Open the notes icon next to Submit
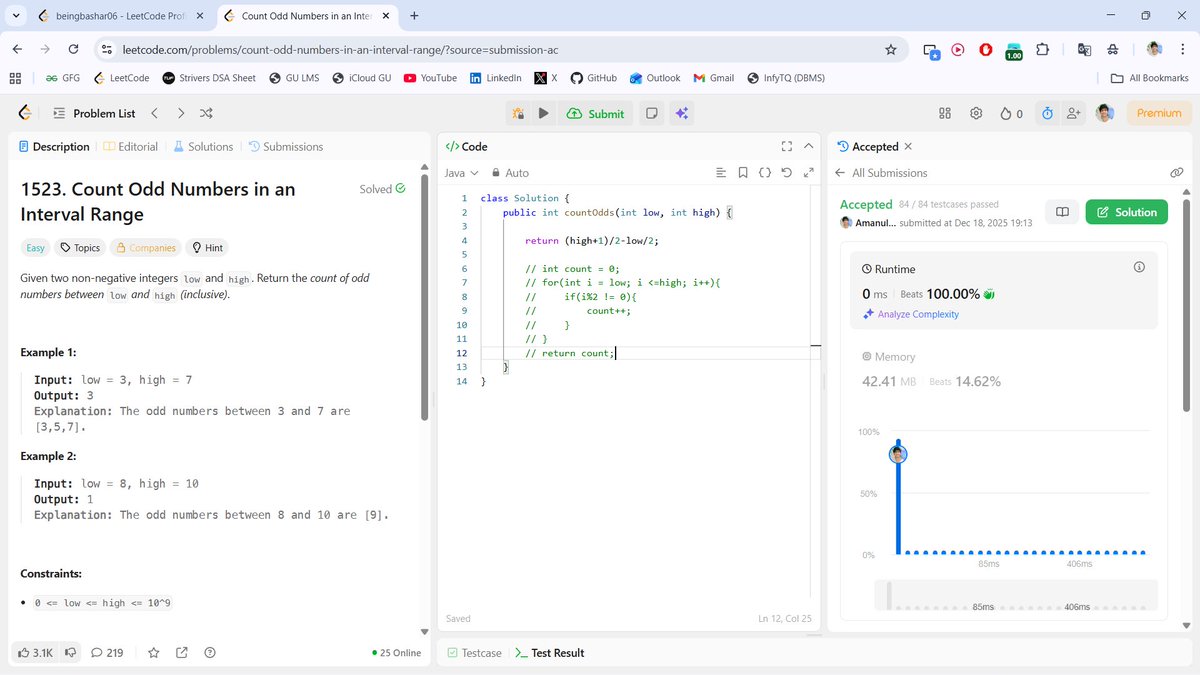 652,113
